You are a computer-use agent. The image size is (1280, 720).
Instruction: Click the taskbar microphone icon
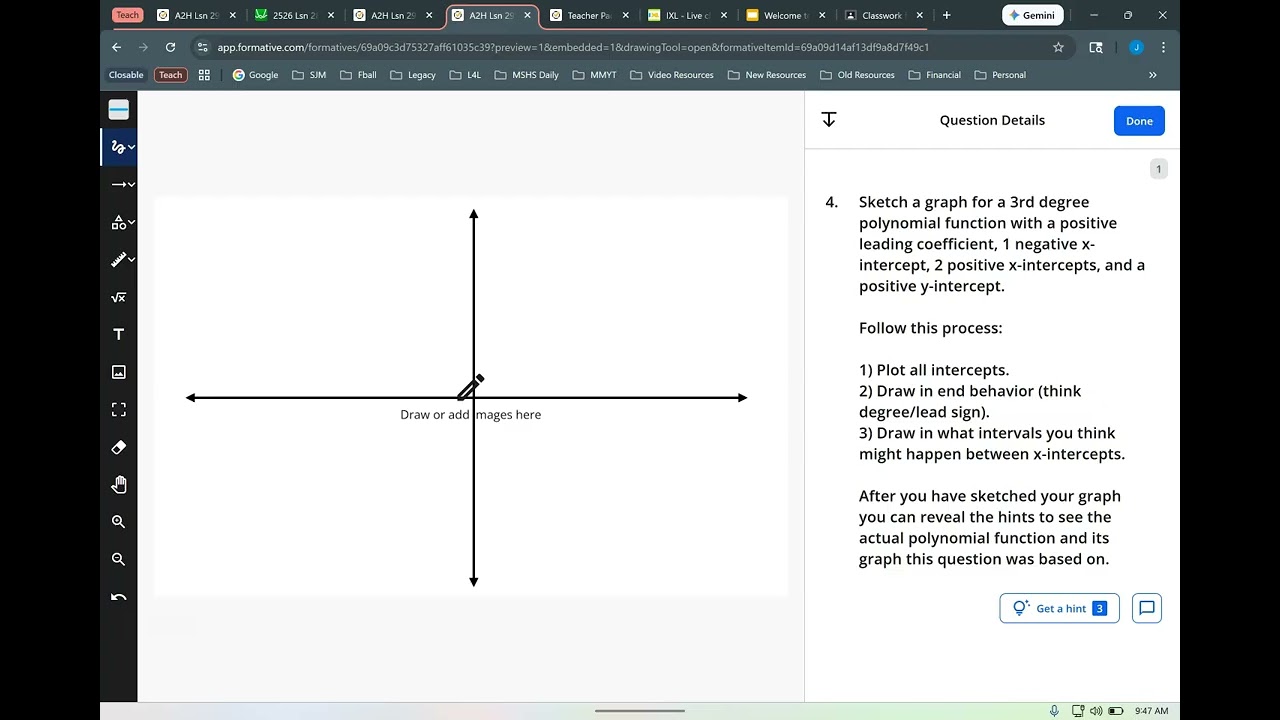pyautogui.click(x=1054, y=711)
